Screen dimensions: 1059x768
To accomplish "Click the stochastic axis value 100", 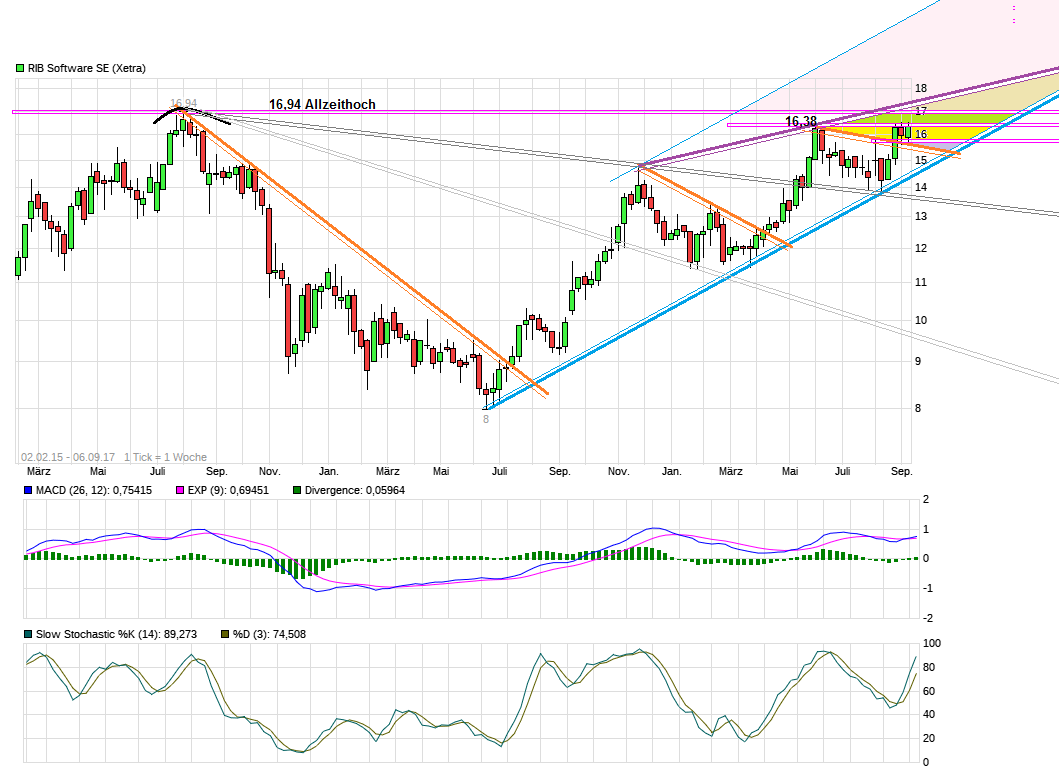I will click(x=931, y=644).
